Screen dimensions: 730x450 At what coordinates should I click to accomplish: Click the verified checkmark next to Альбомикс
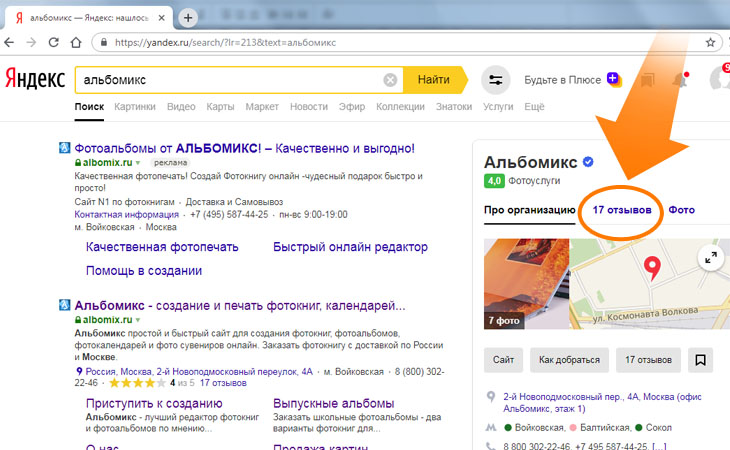click(x=588, y=162)
